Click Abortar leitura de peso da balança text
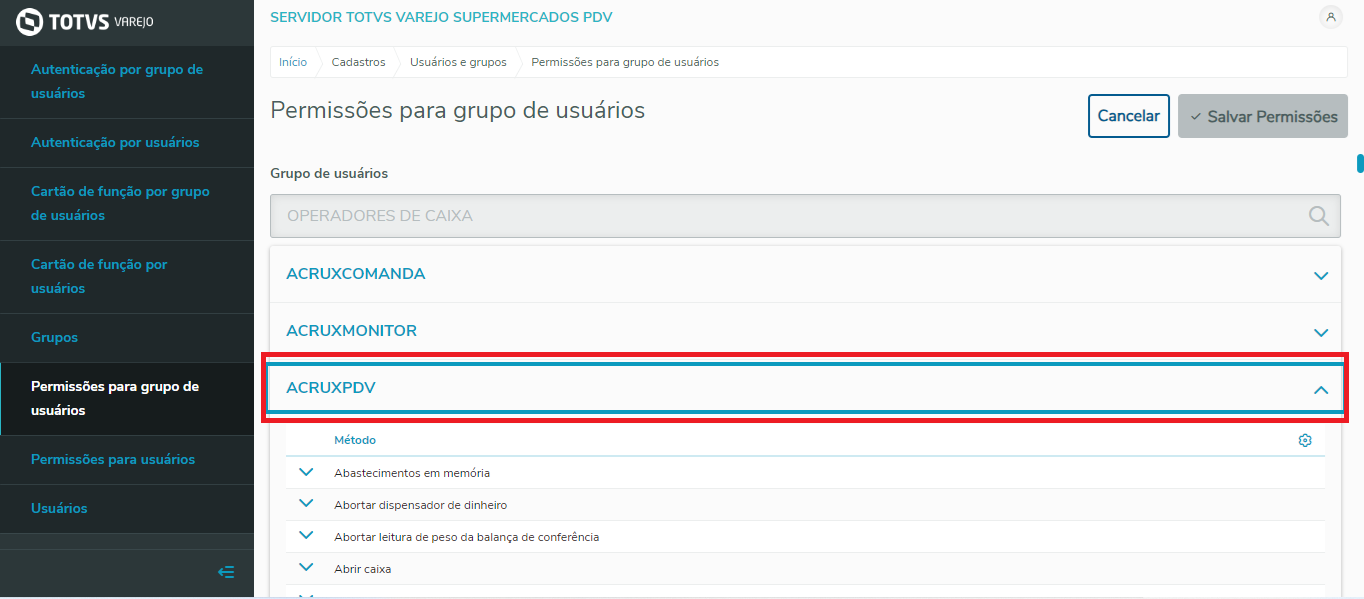1364x599 pixels. 467,537
